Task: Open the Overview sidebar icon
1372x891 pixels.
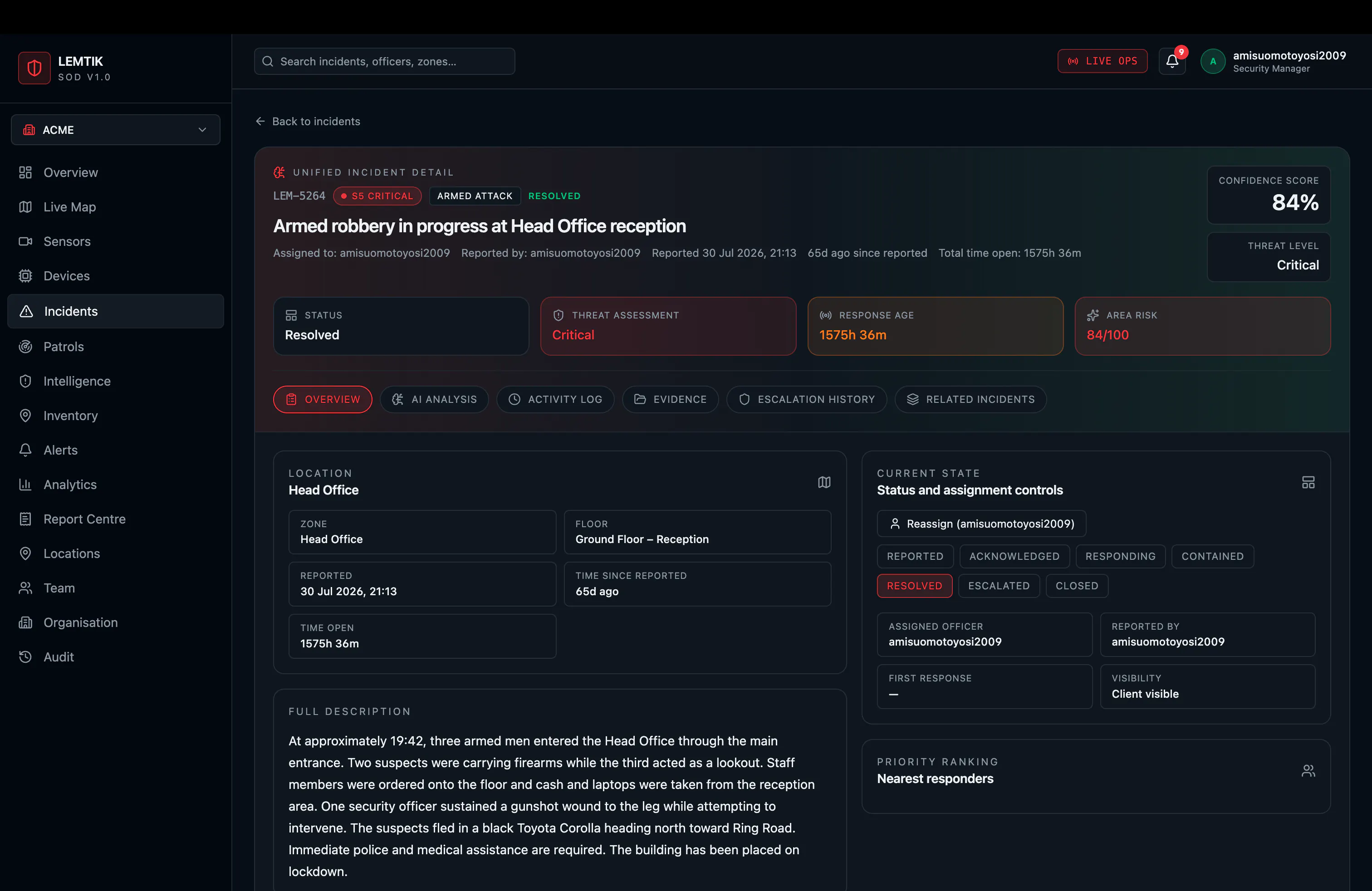Action: coord(25,172)
